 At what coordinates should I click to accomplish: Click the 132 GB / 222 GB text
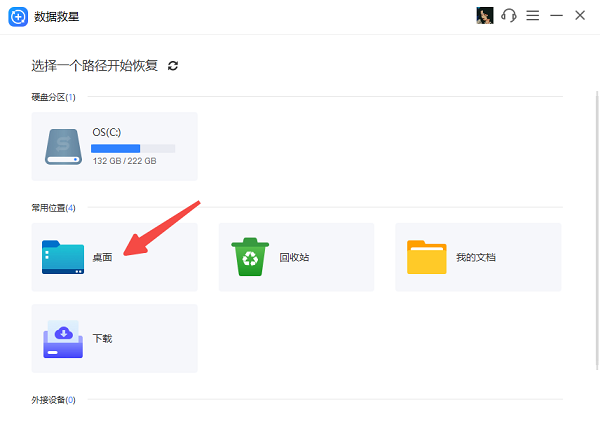(124, 161)
